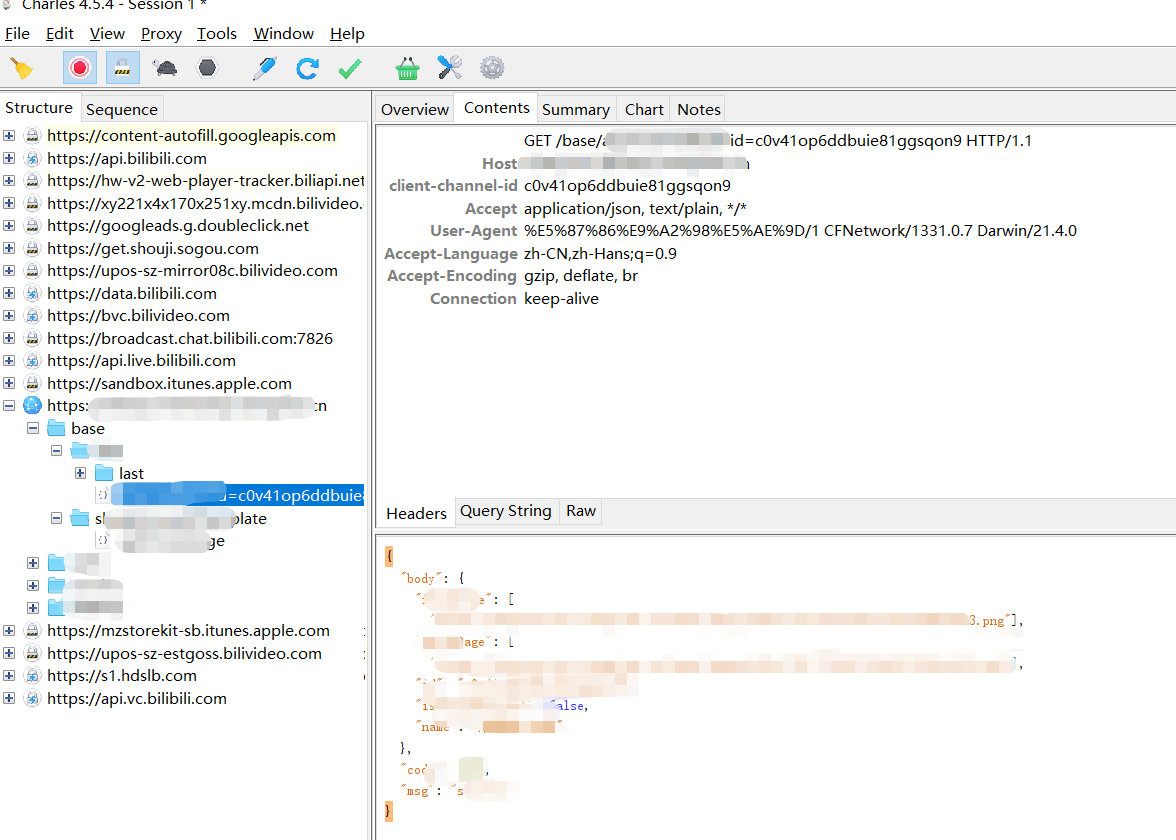Click the lightning icon of data.bilibili.com

click(32, 293)
